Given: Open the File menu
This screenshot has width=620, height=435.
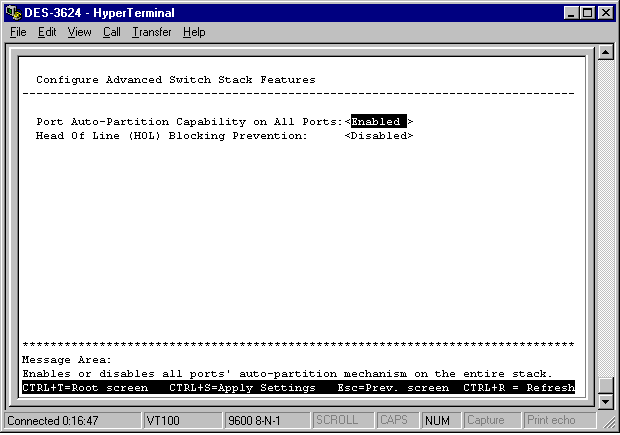Looking at the screenshot, I should pyautogui.click(x=18, y=32).
